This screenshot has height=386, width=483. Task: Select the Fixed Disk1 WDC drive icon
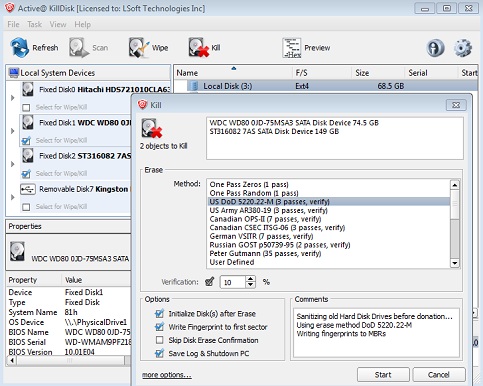coord(28,123)
